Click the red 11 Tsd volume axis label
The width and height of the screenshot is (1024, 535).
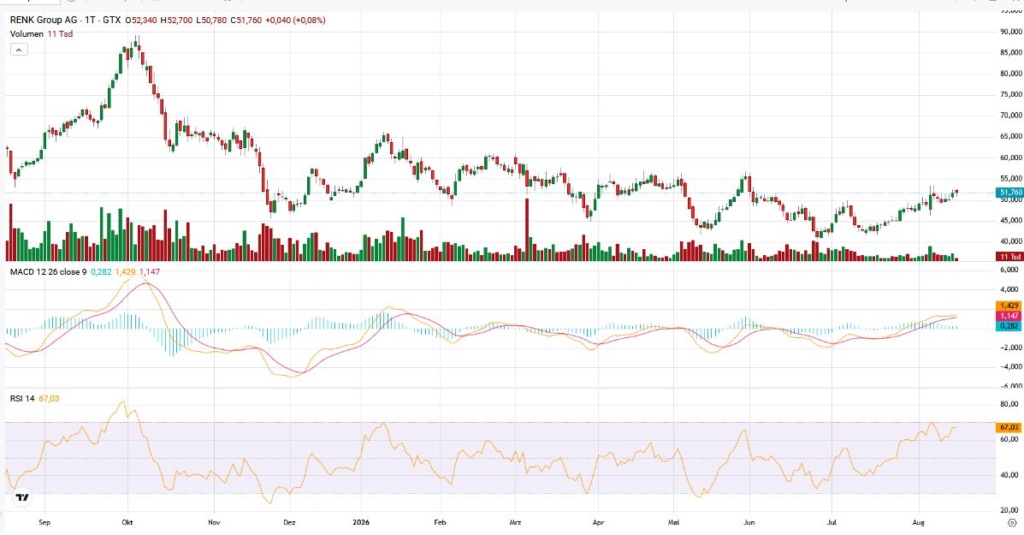click(1009, 257)
